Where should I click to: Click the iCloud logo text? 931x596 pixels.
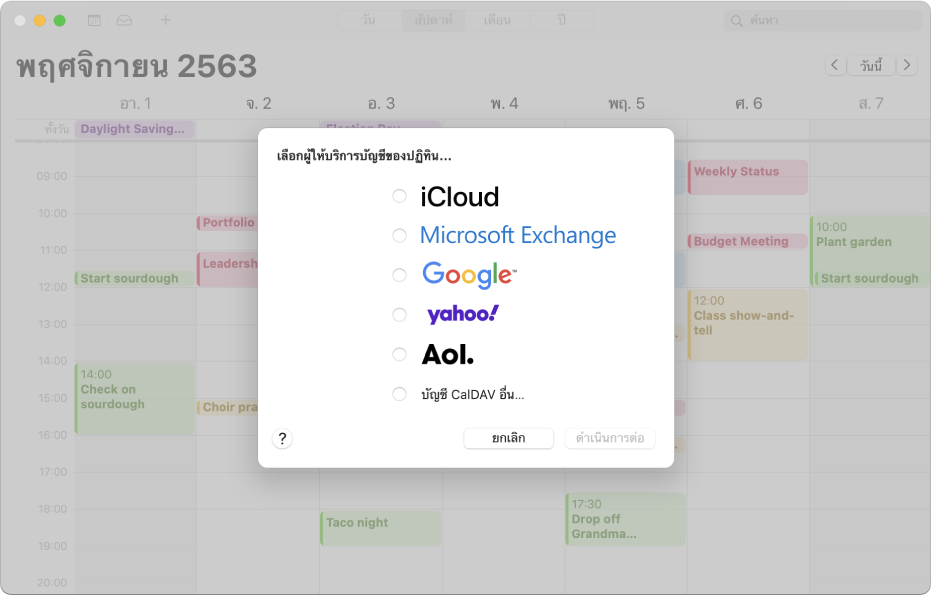tap(460, 196)
